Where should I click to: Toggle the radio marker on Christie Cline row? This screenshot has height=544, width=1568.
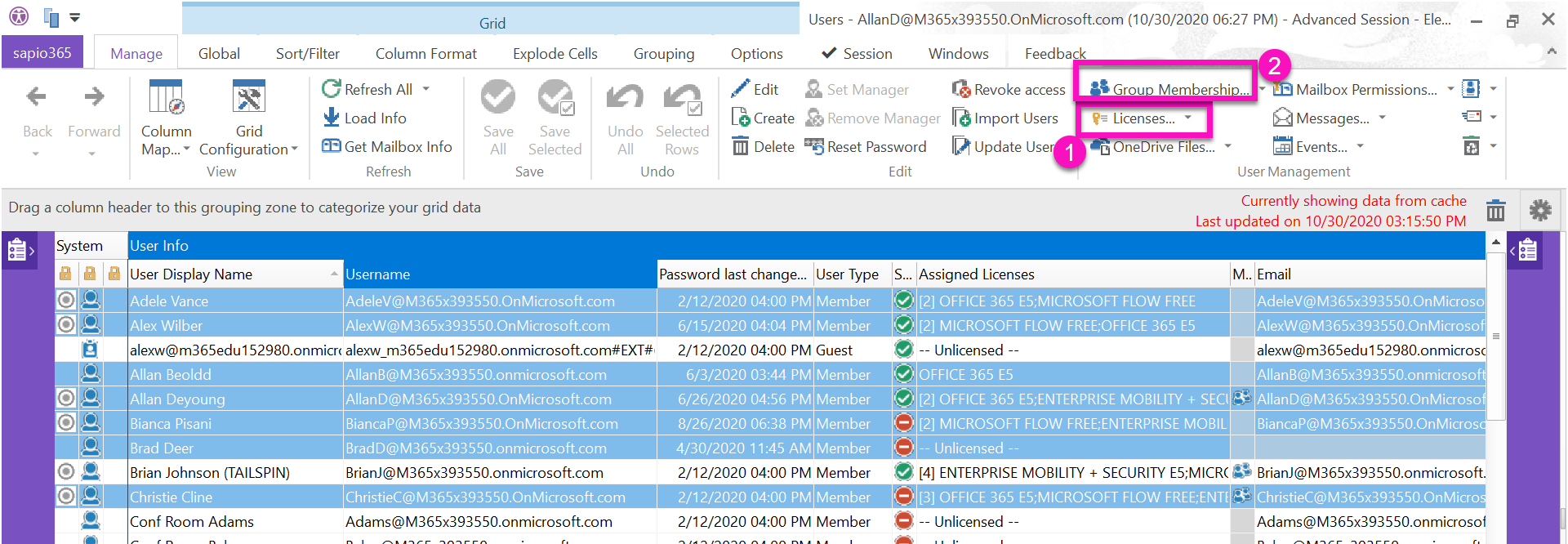point(66,497)
